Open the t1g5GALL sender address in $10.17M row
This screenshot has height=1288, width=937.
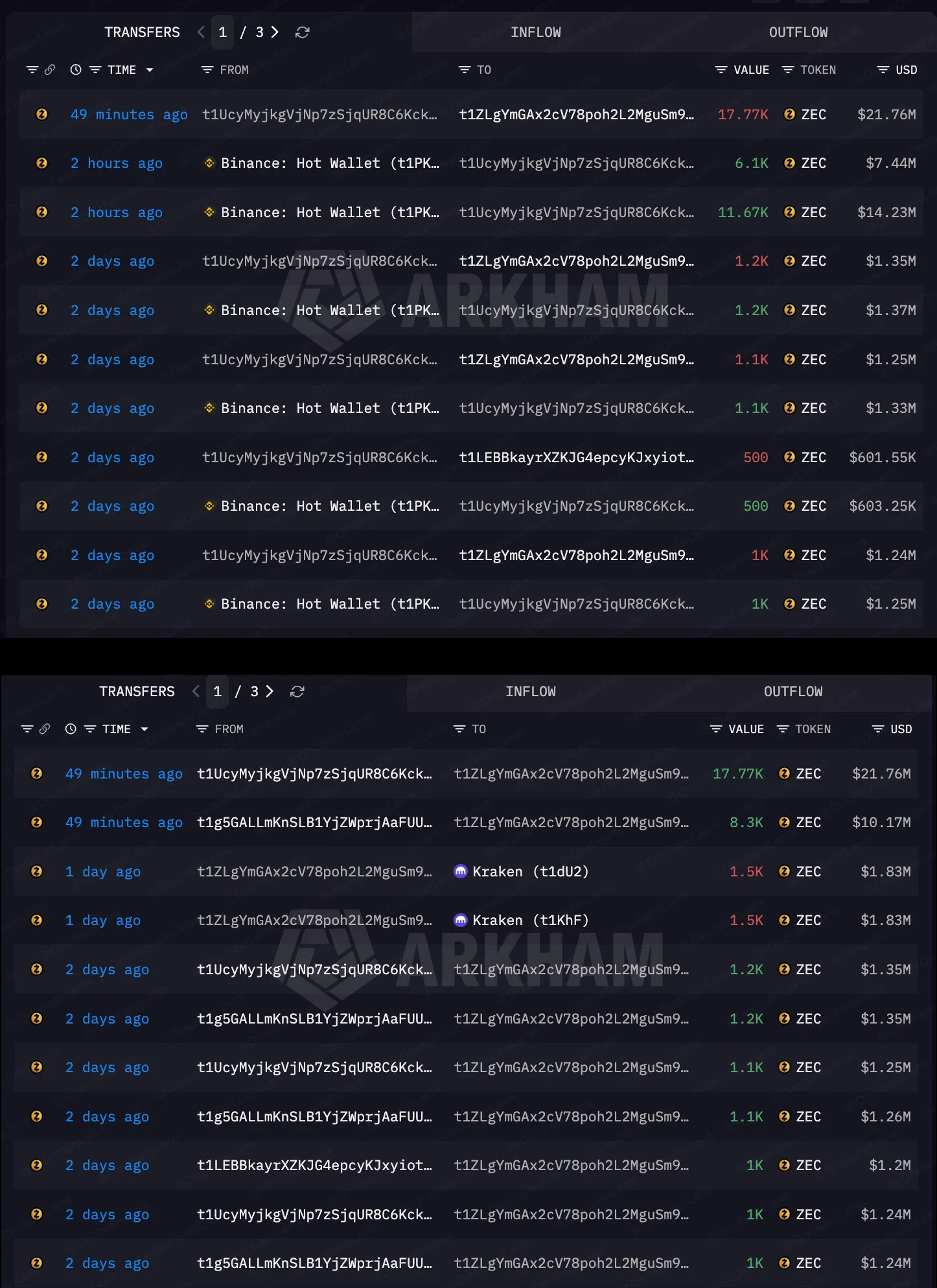pyautogui.click(x=314, y=822)
